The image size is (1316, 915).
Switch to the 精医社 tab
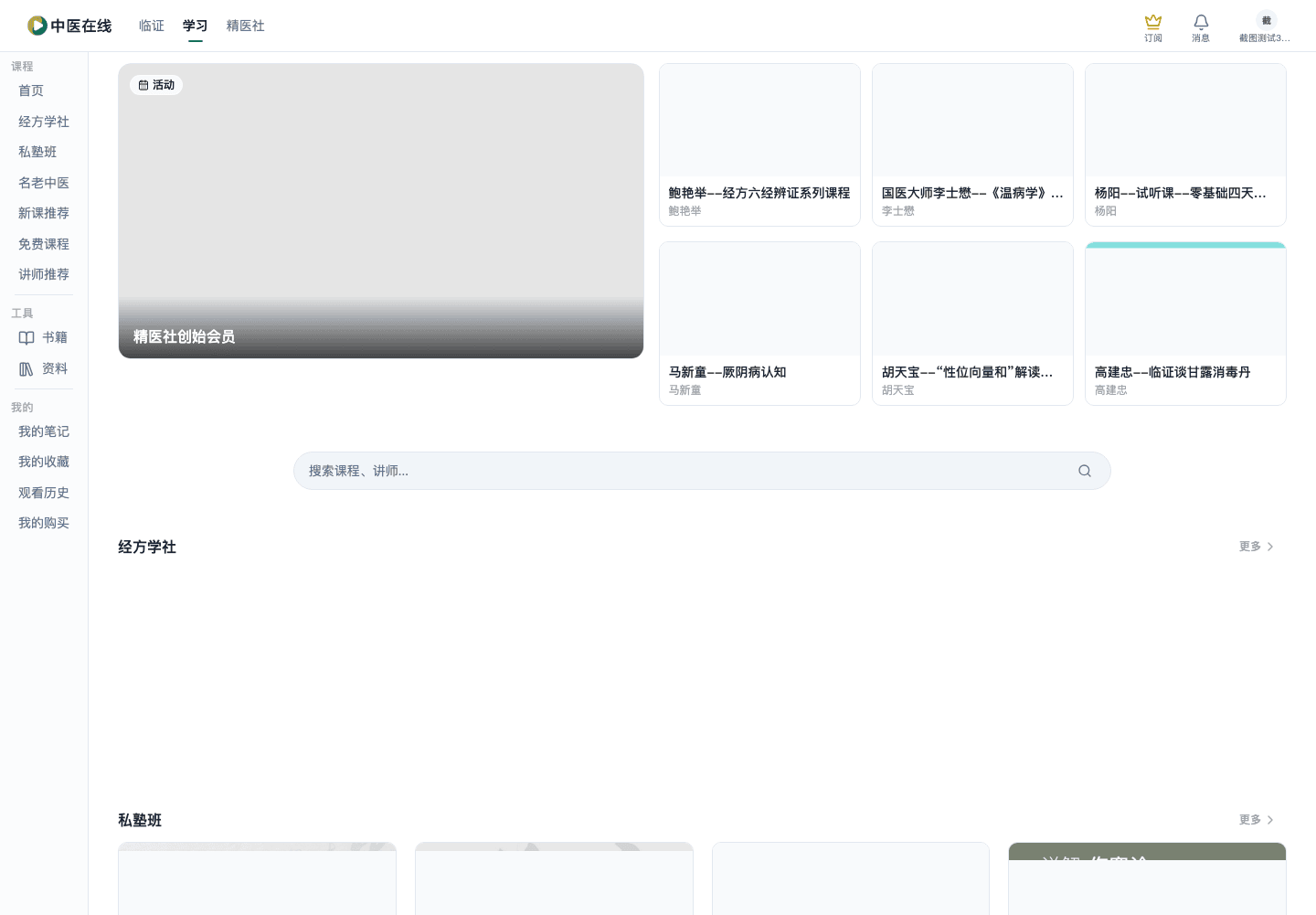tap(246, 26)
